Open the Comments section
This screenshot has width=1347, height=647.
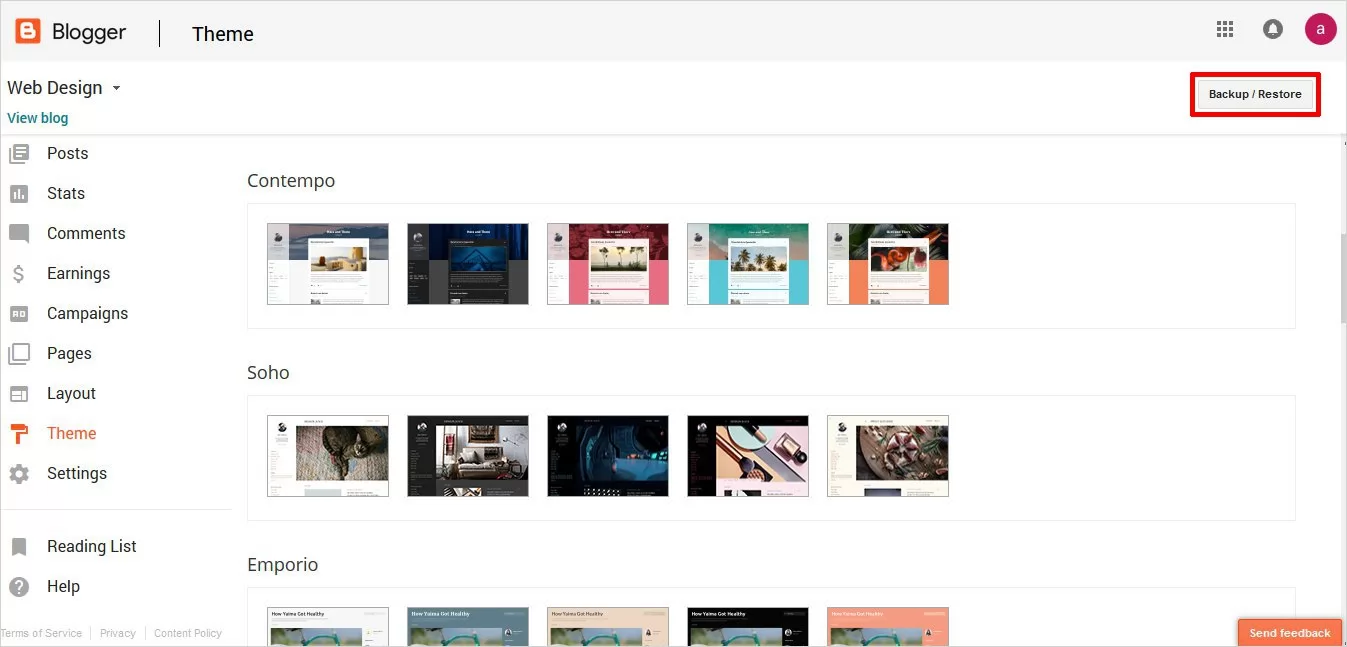86,234
